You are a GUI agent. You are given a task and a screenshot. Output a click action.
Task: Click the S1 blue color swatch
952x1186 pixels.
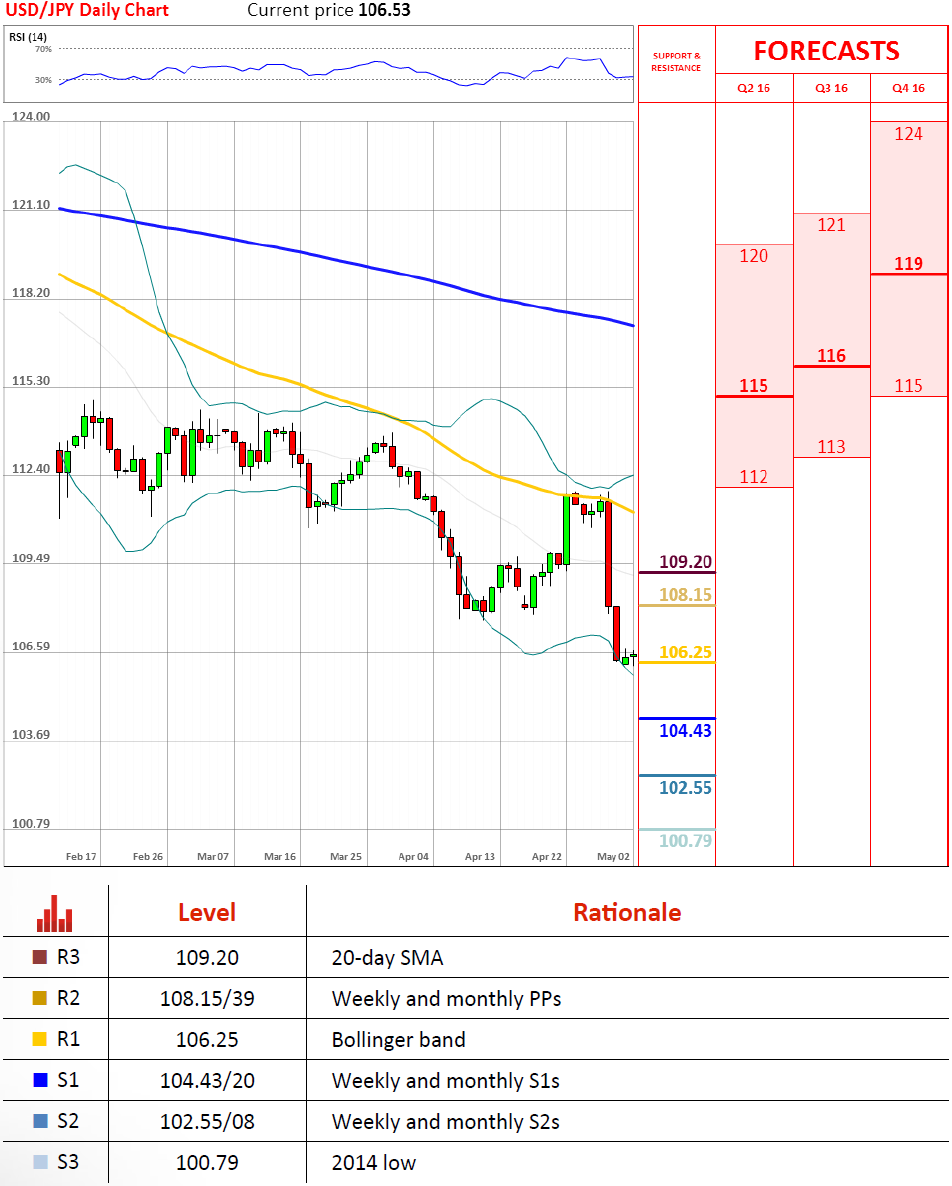40,1079
